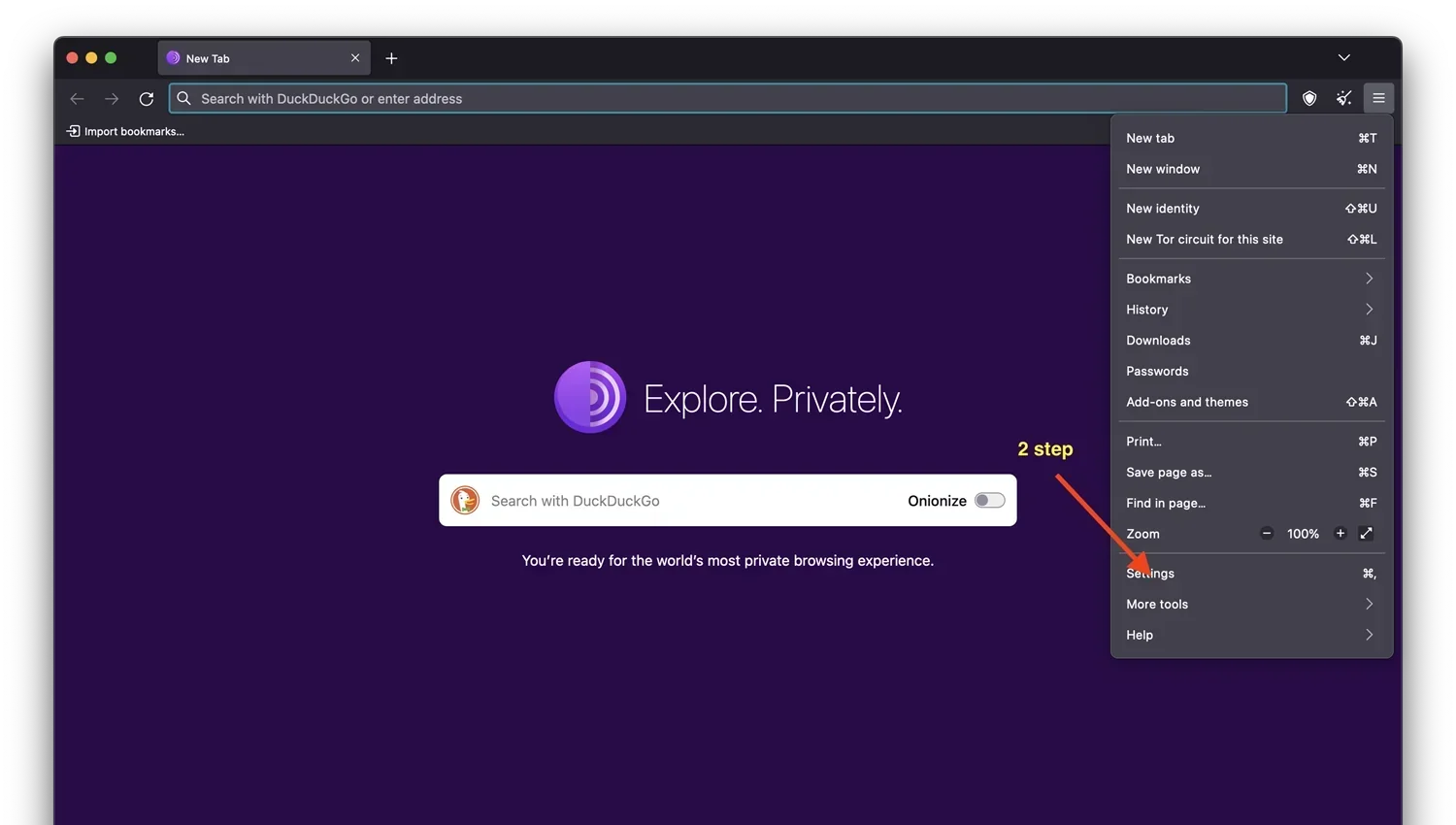Click the New Identity broom icon
Image resolution: width=1456 pixels, height=825 pixels.
1343,98
